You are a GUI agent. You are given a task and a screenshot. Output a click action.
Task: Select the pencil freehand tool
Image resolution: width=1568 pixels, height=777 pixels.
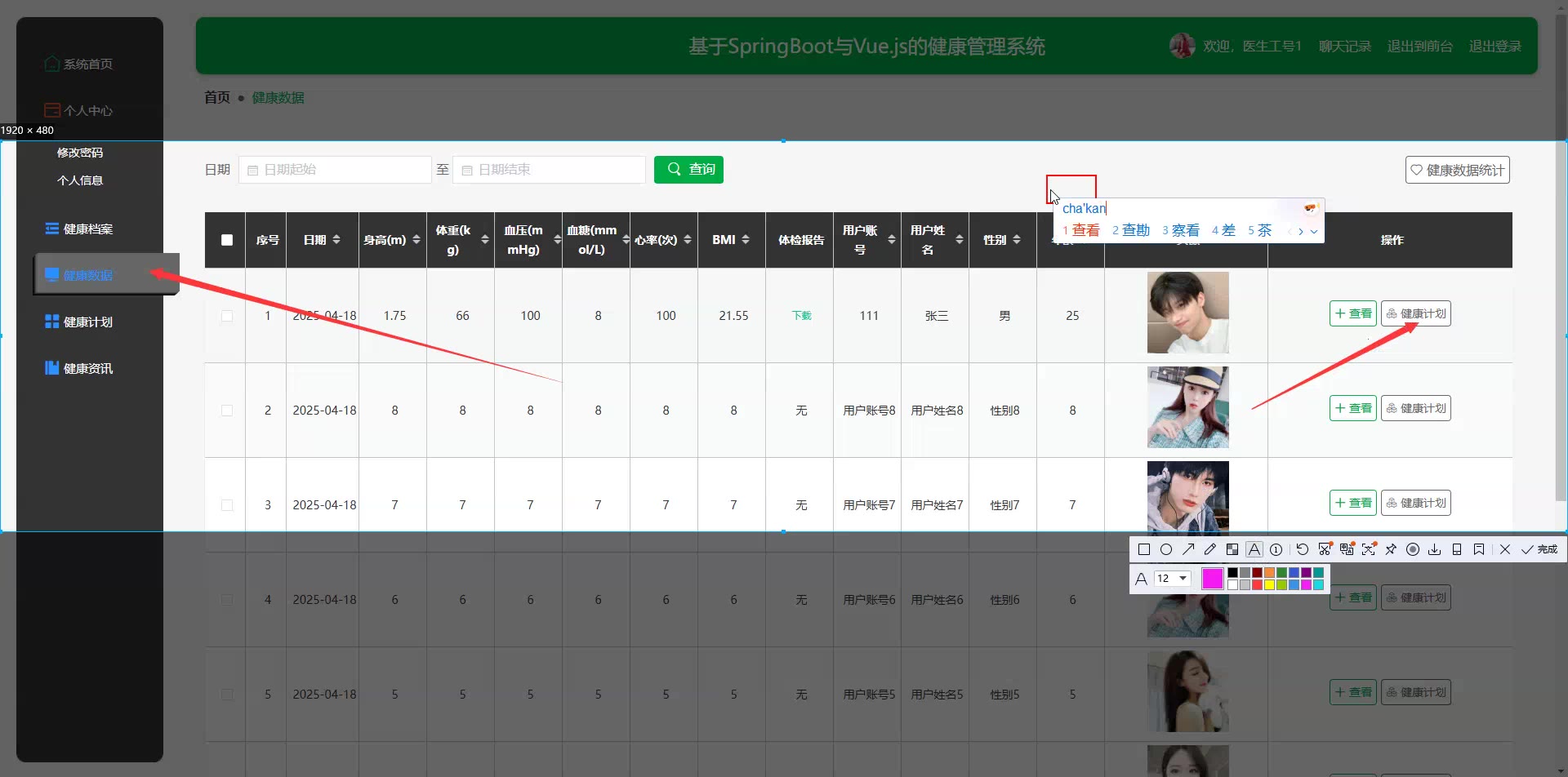[1210, 549]
